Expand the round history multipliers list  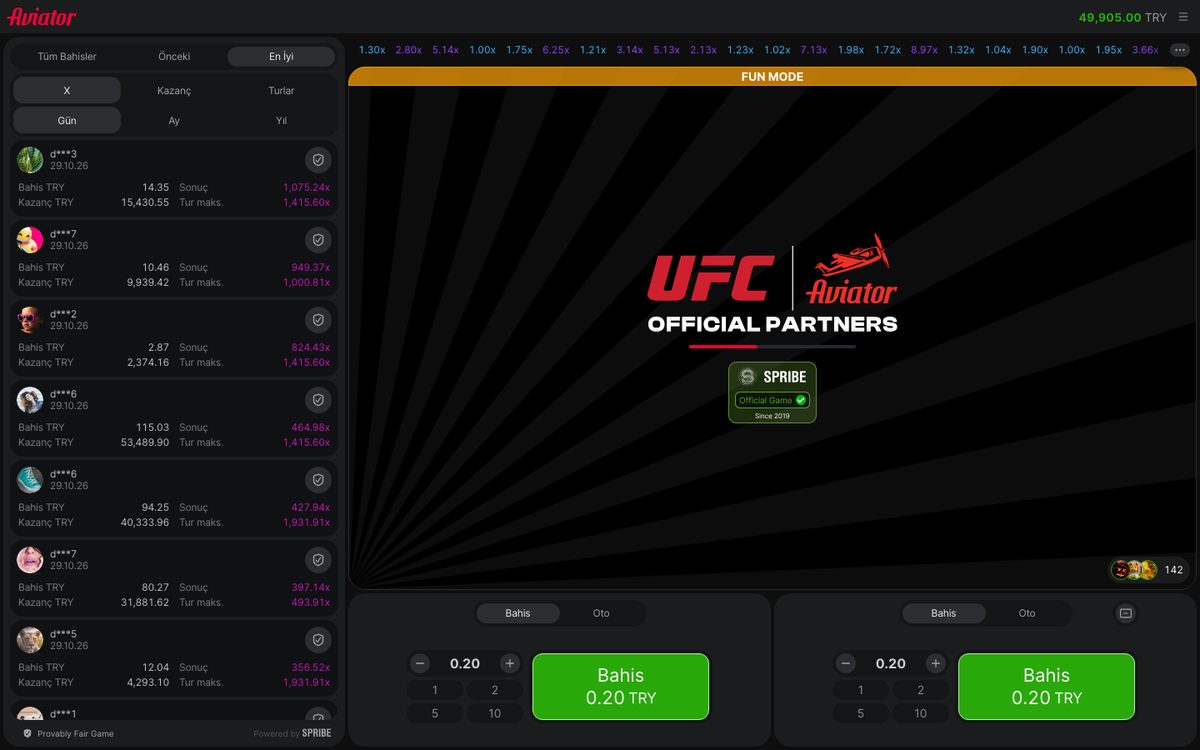point(1179,50)
